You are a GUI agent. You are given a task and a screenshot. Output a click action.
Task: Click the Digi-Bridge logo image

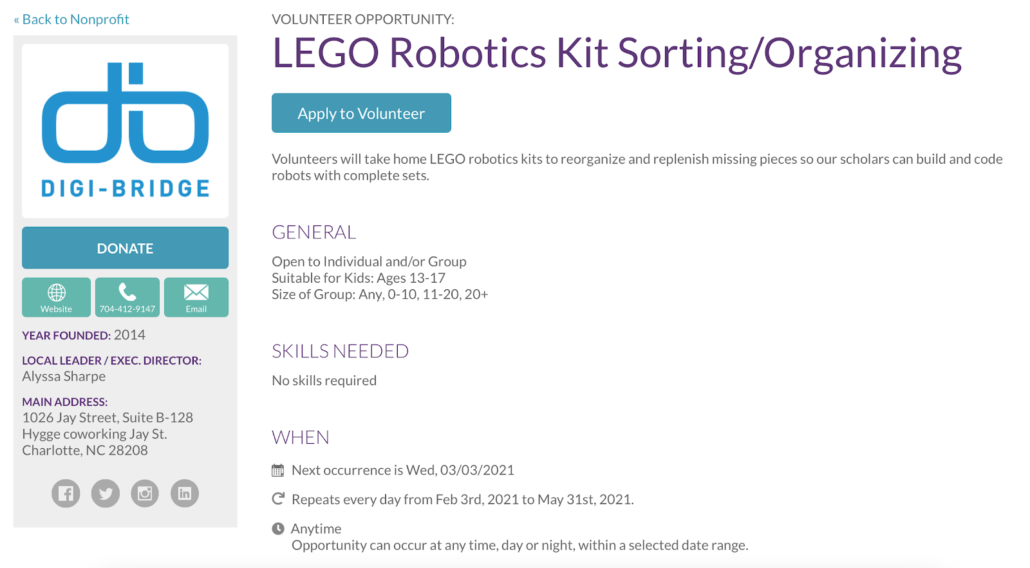(125, 131)
